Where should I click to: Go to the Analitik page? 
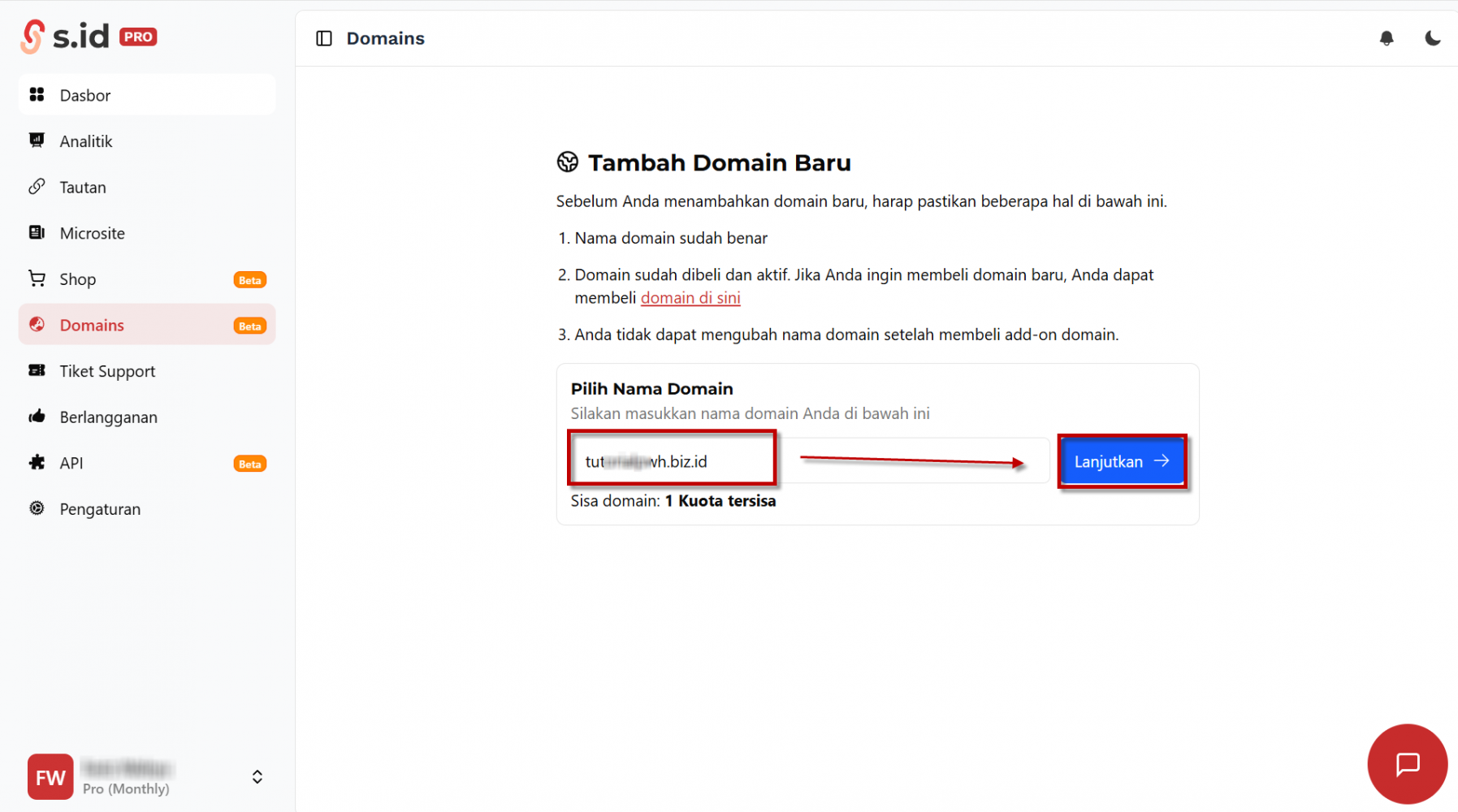point(86,141)
